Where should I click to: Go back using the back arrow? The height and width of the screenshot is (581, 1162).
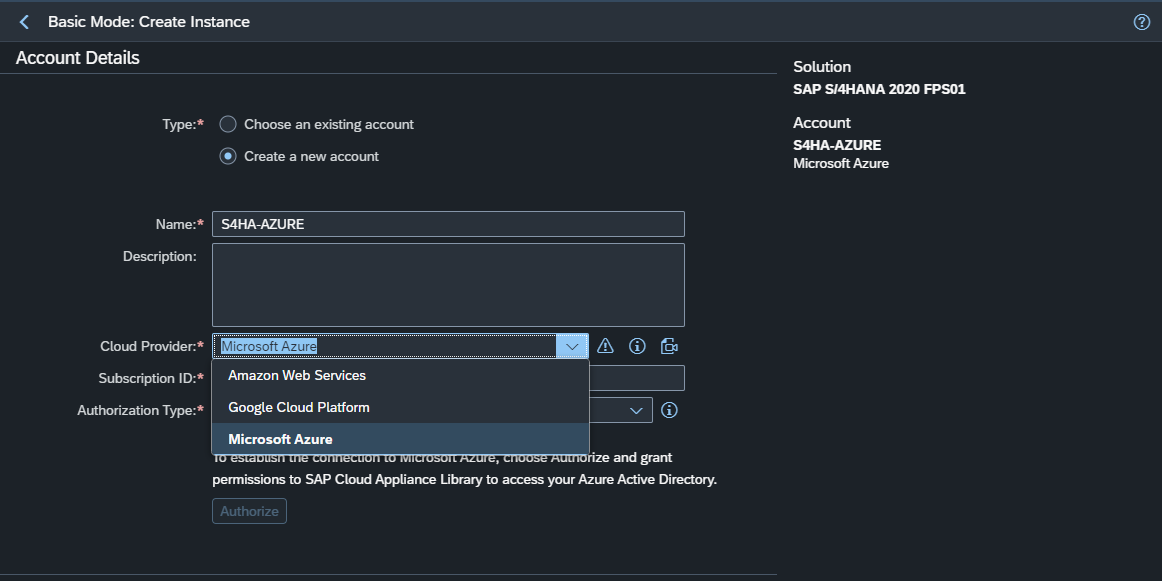(x=24, y=22)
